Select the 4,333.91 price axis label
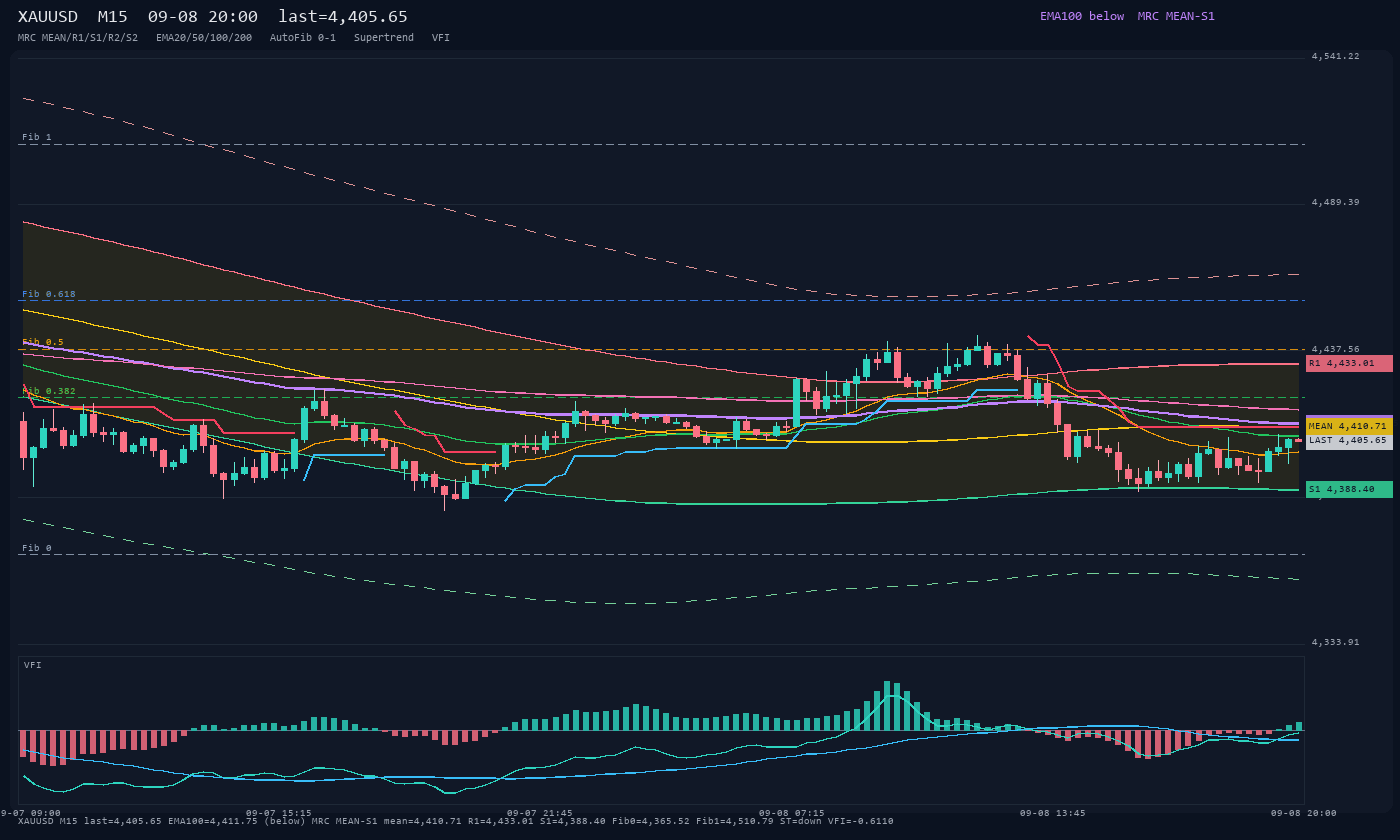 pyautogui.click(x=1336, y=642)
